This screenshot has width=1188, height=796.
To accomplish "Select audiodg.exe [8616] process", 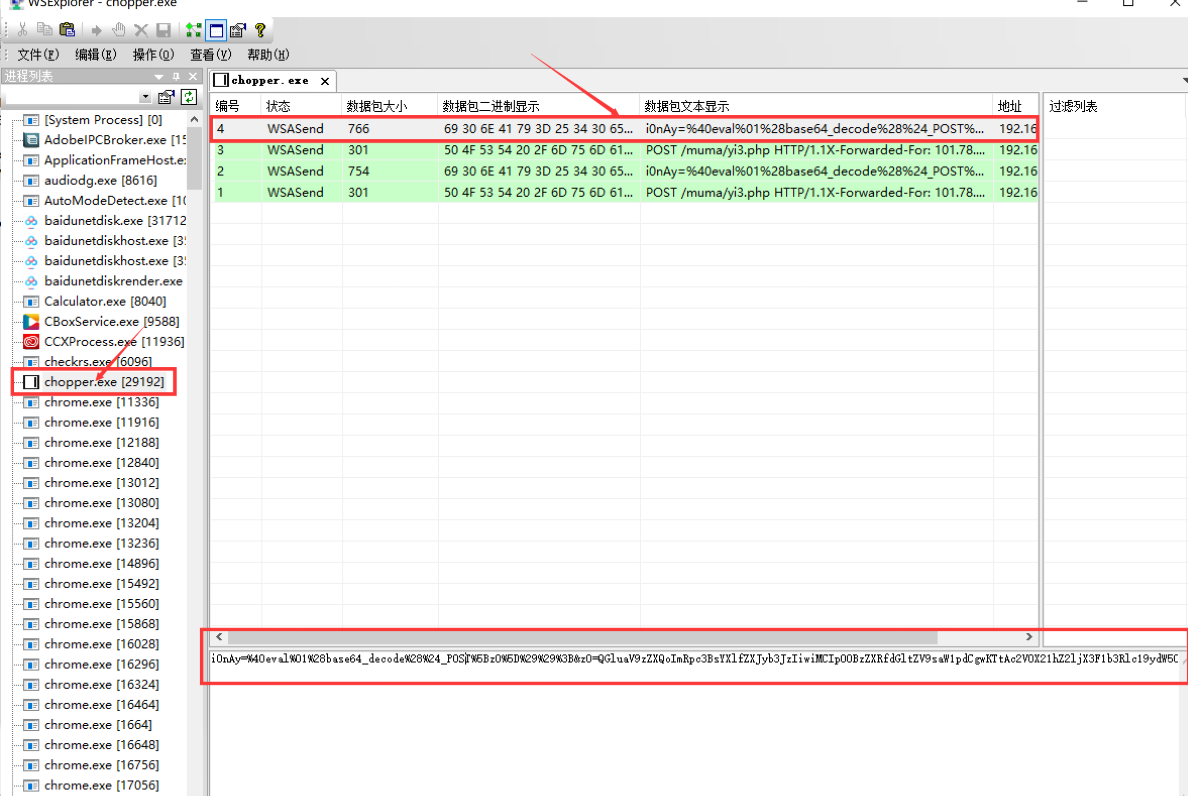I will (x=101, y=180).
